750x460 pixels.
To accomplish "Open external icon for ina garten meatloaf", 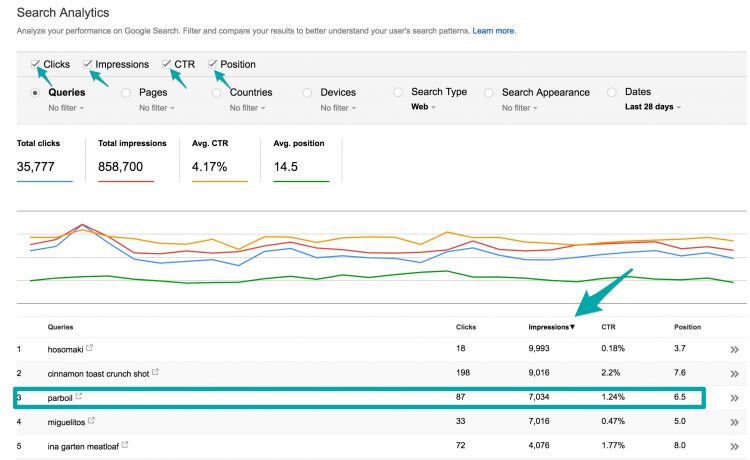I will tap(125, 445).
